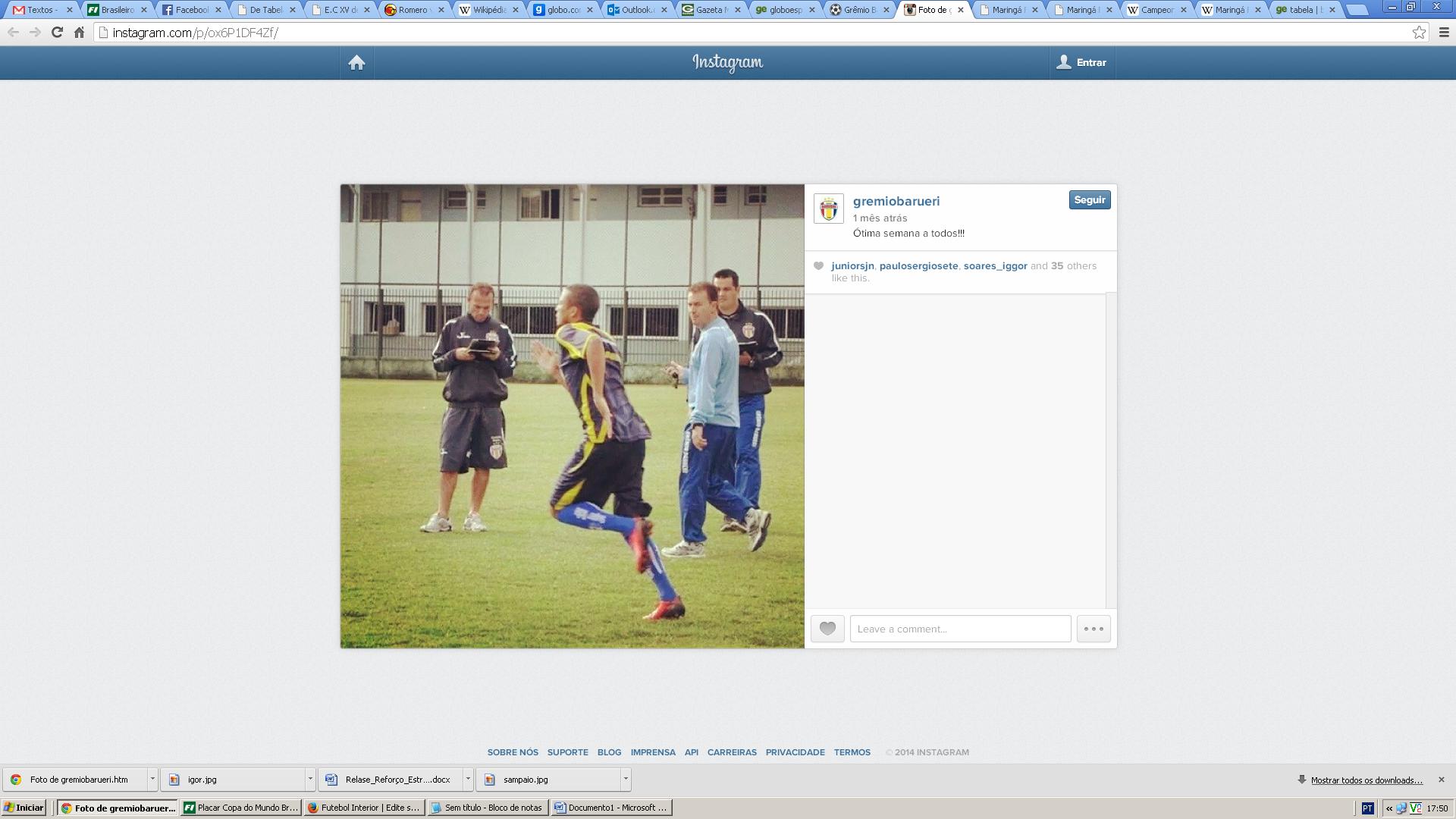
Task: Click the gremiobarueri profile avatar
Action: 828,209
